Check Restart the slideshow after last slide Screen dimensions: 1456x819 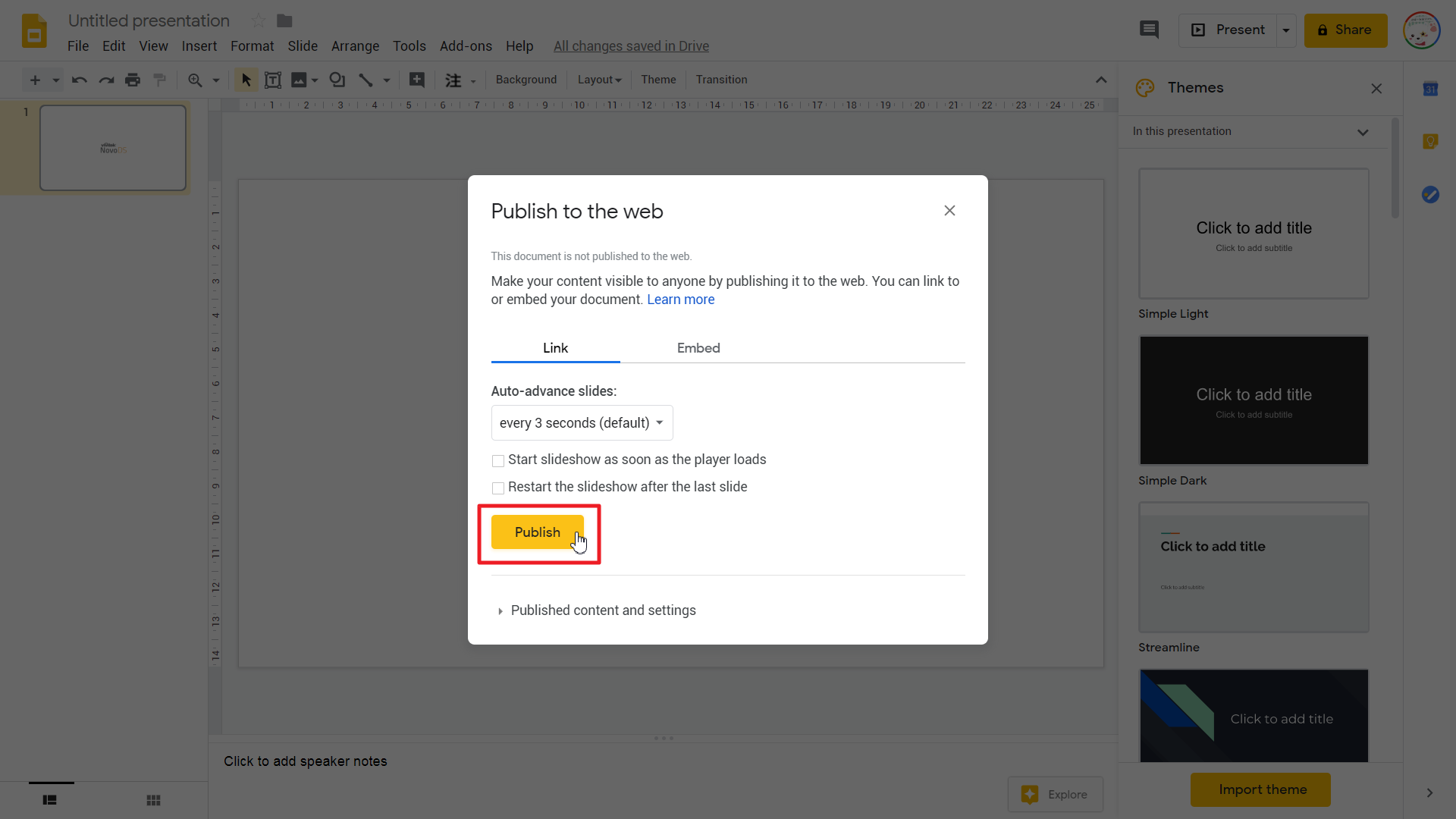[498, 488]
